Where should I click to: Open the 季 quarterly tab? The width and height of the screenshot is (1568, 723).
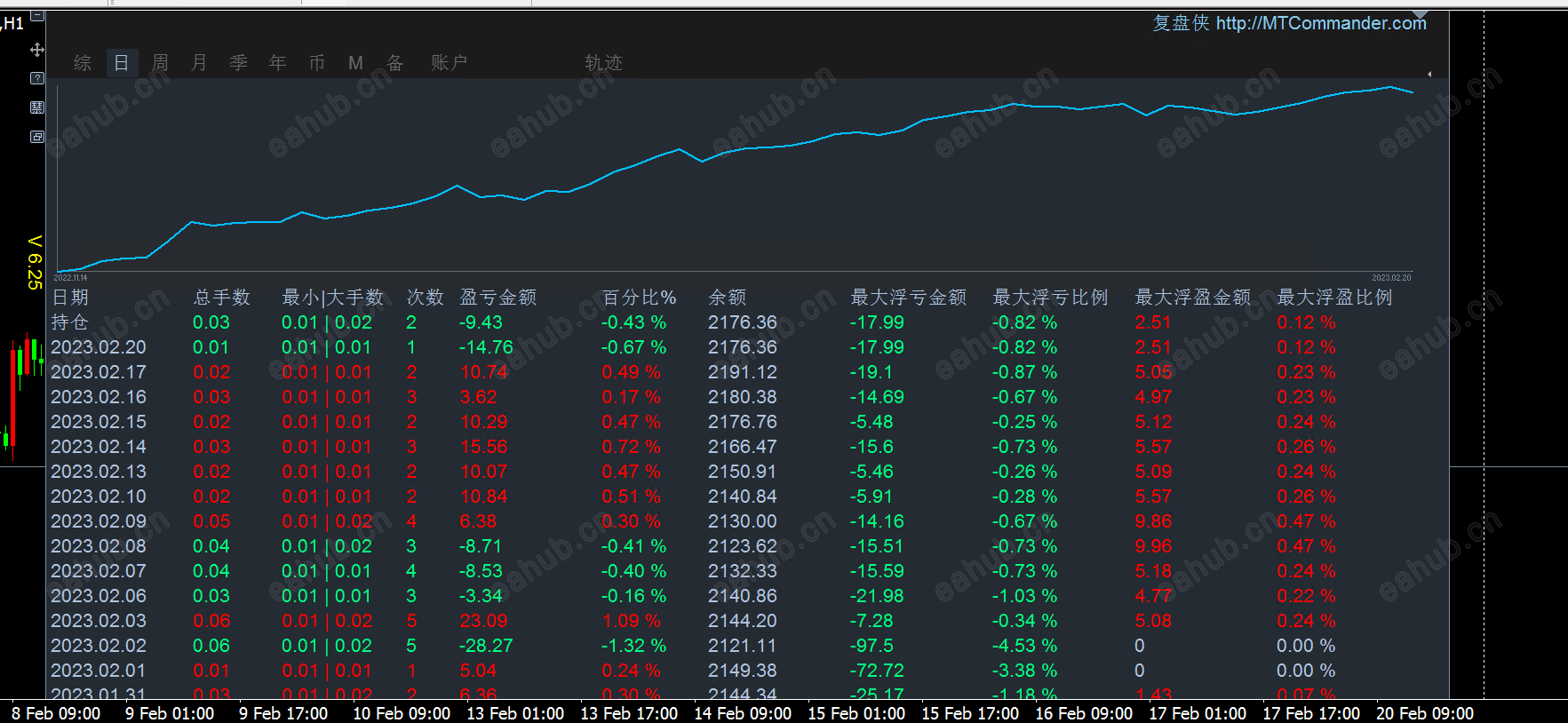(238, 62)
